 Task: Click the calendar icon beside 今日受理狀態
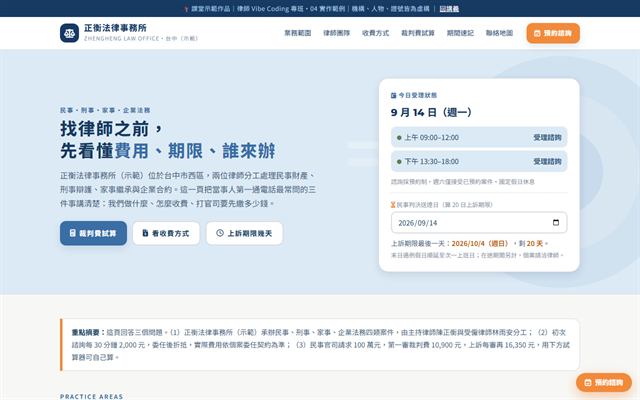click(x=393, y=96)
